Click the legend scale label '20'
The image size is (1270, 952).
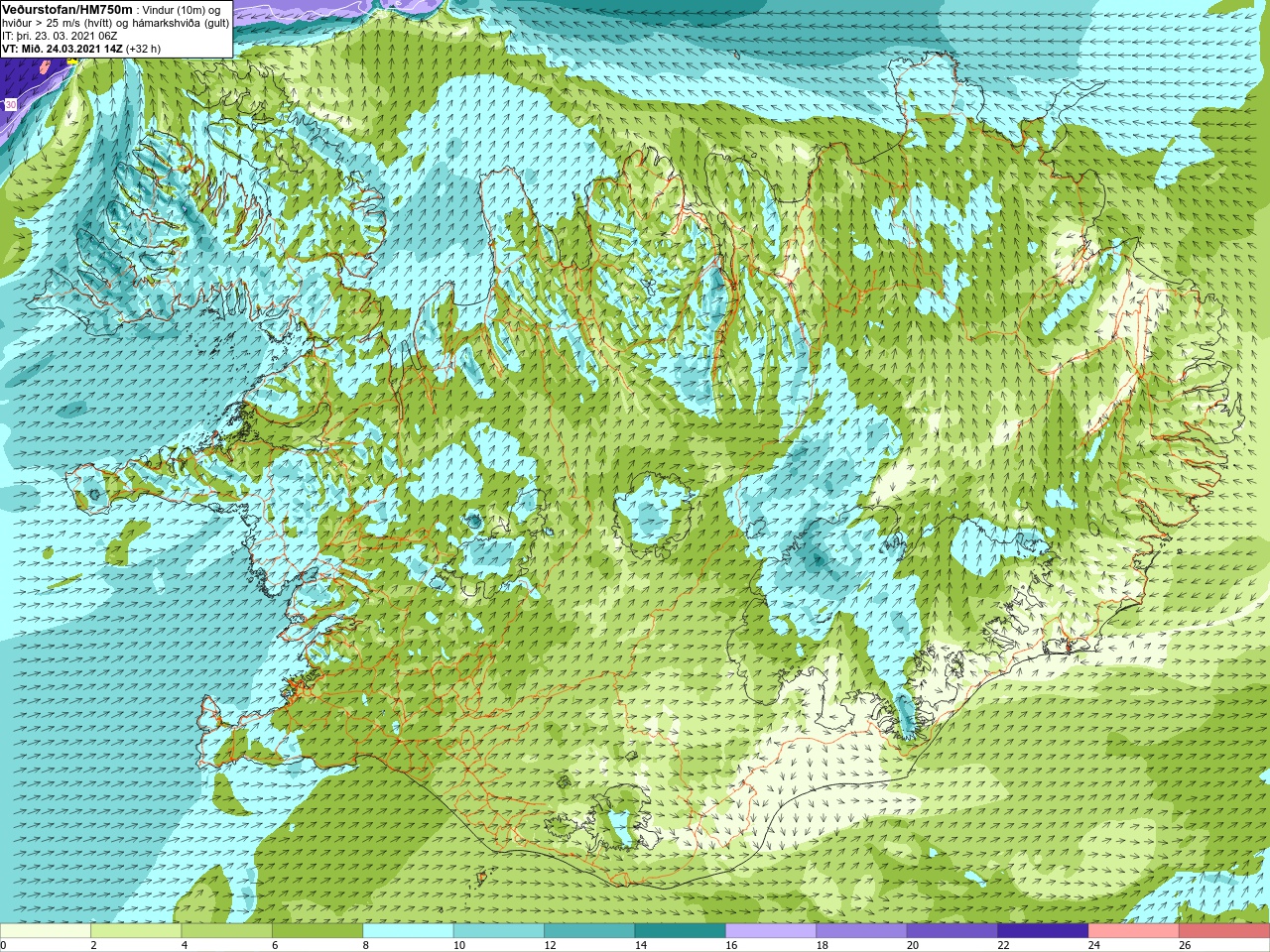(912, 946)
